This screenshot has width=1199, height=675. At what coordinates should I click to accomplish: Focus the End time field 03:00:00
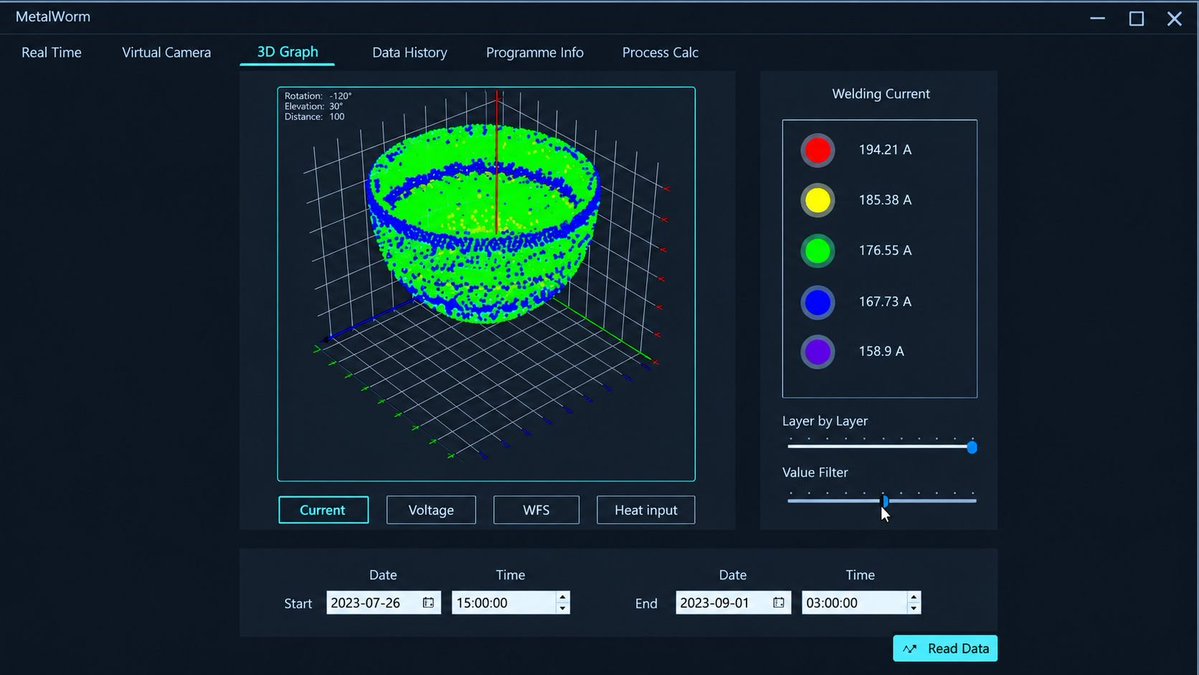pyautogui.click(x=860, y=602)
